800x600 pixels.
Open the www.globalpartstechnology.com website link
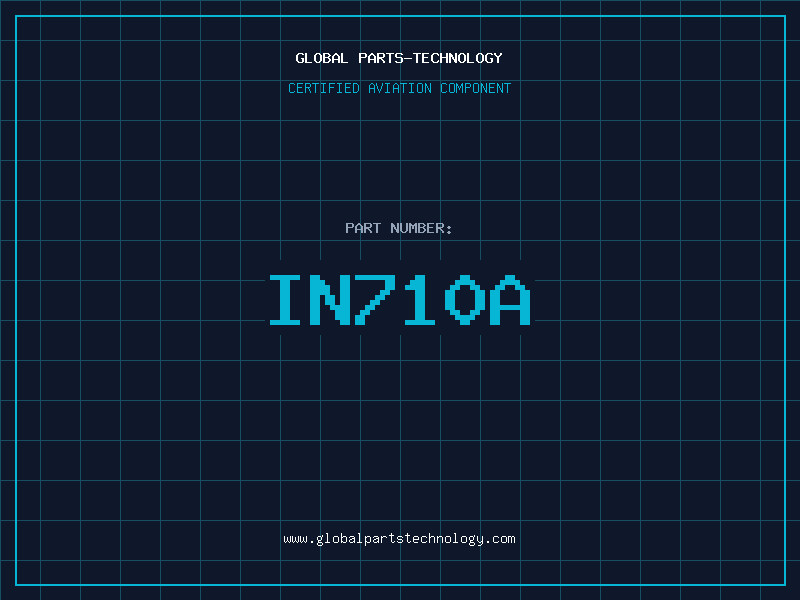click(399, 539)
